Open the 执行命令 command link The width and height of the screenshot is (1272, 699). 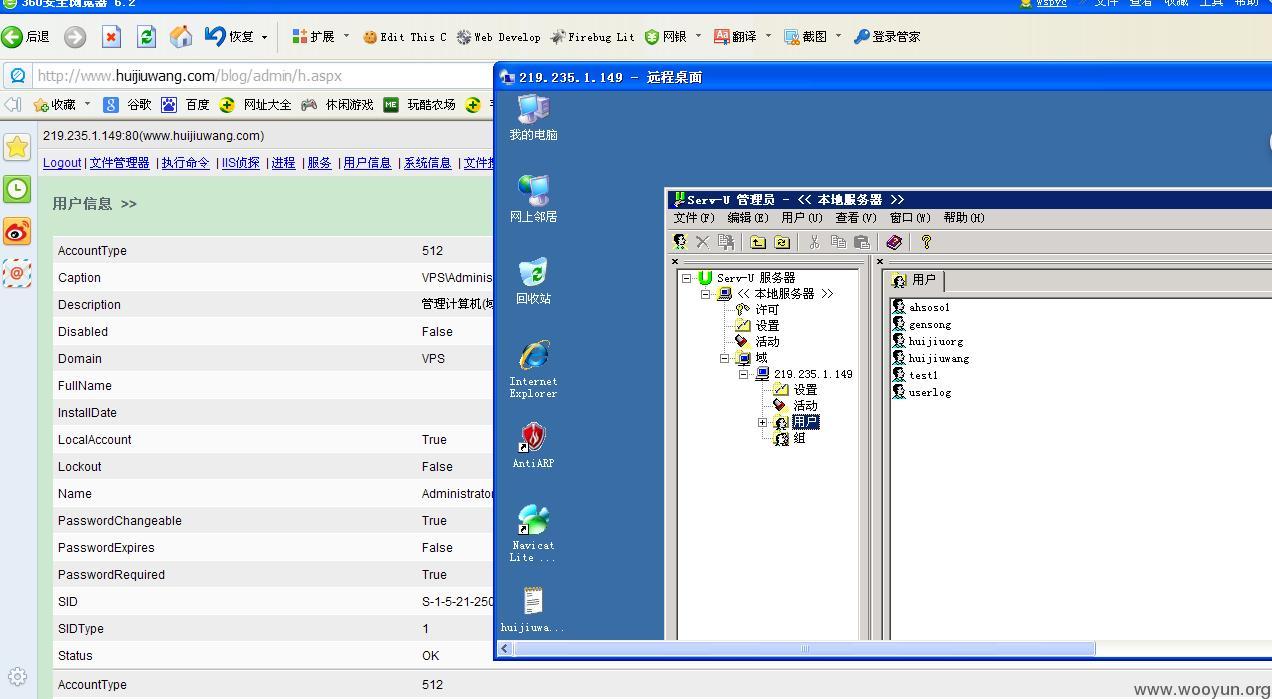[x=185, y=163]
